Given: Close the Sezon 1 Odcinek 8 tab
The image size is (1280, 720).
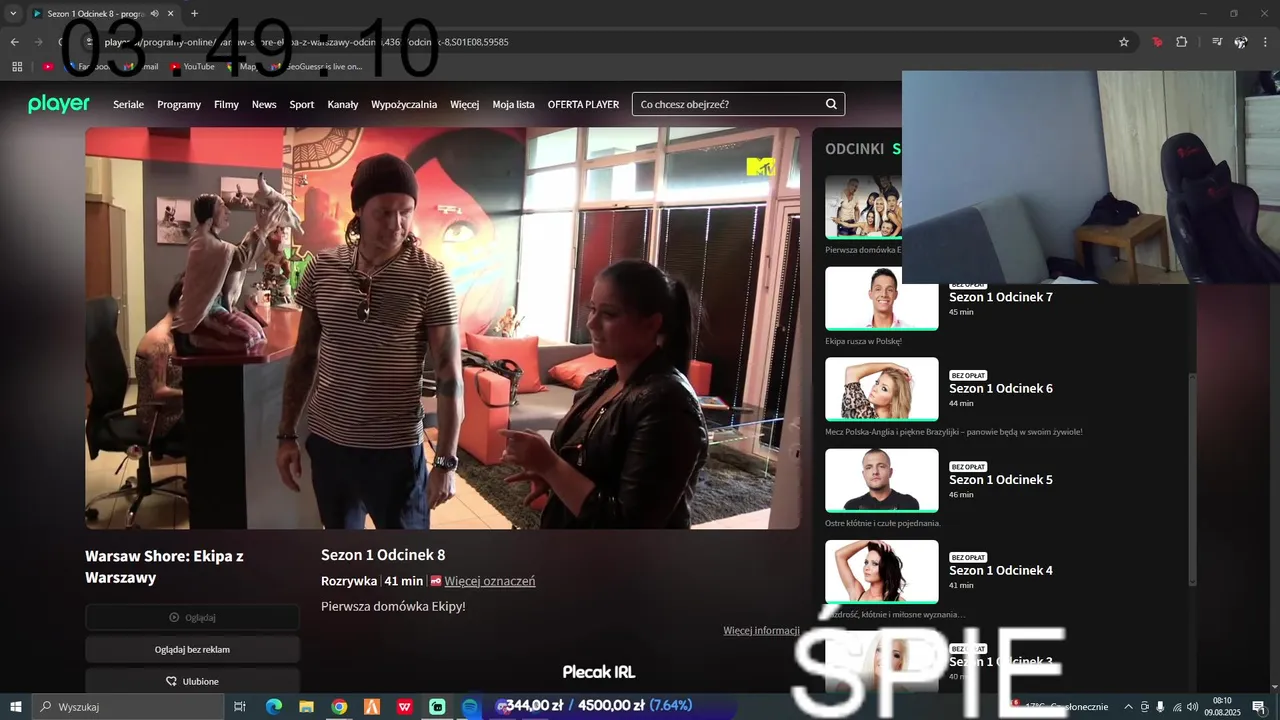Looking at the screenshot, I should [x=171, y=14].
